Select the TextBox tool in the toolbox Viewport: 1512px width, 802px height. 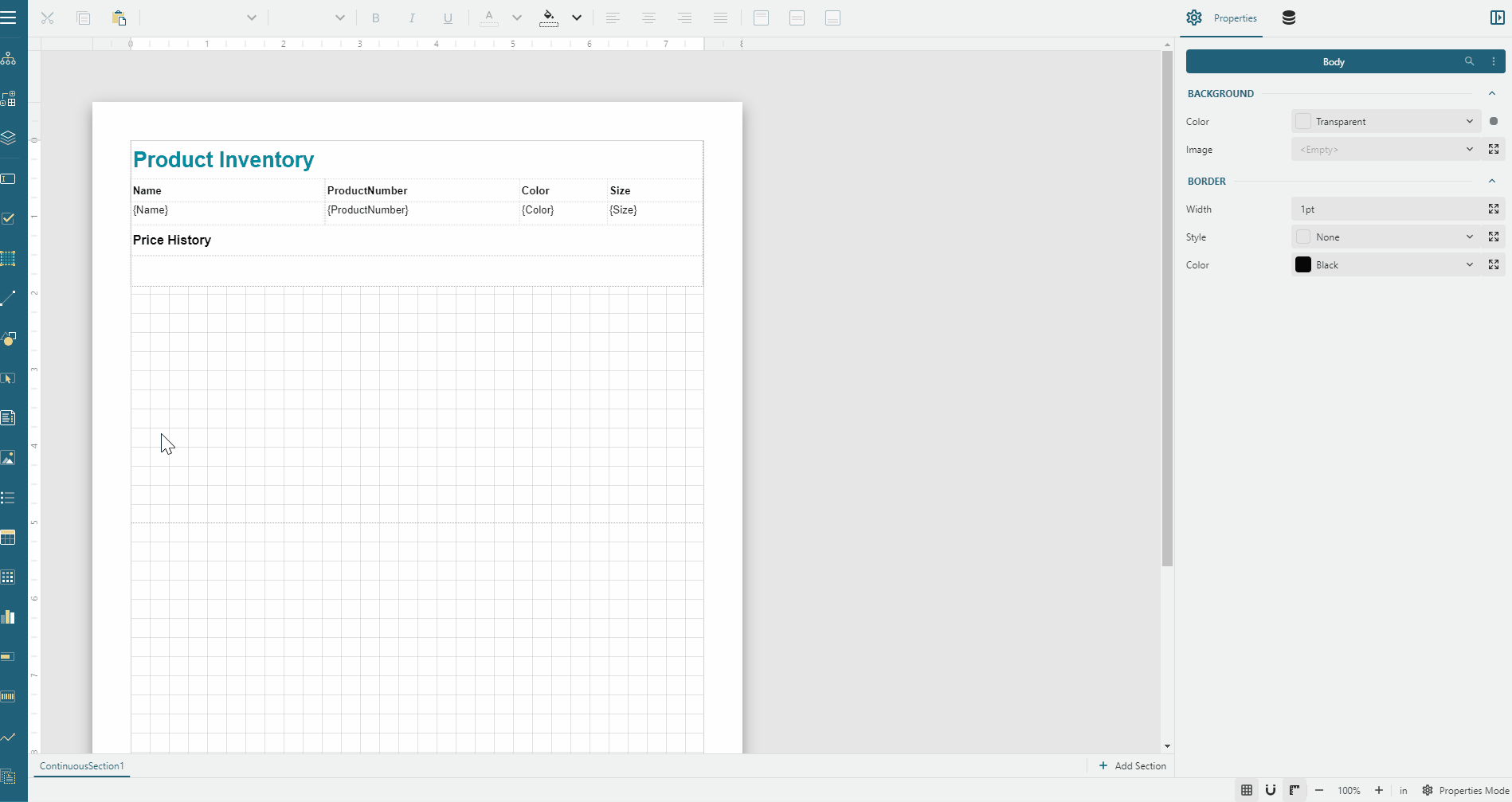9,179
